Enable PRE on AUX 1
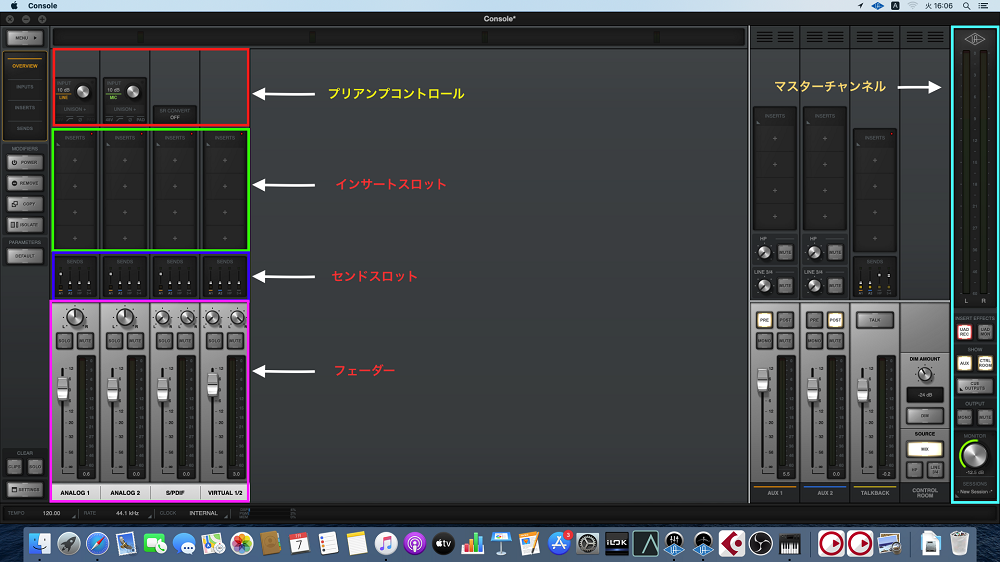 click(x=764, y=320)
